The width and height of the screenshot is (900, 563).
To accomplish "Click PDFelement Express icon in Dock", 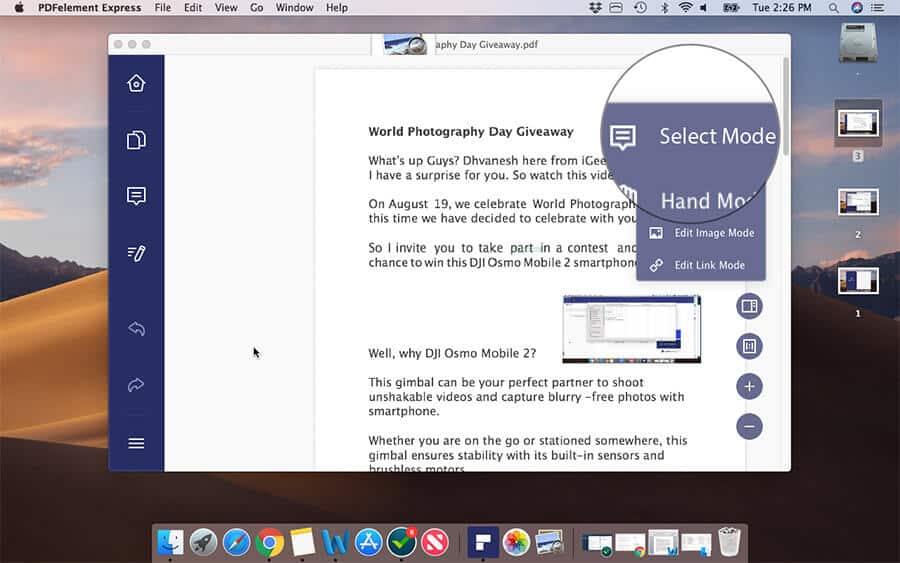I will coord(483,542).
